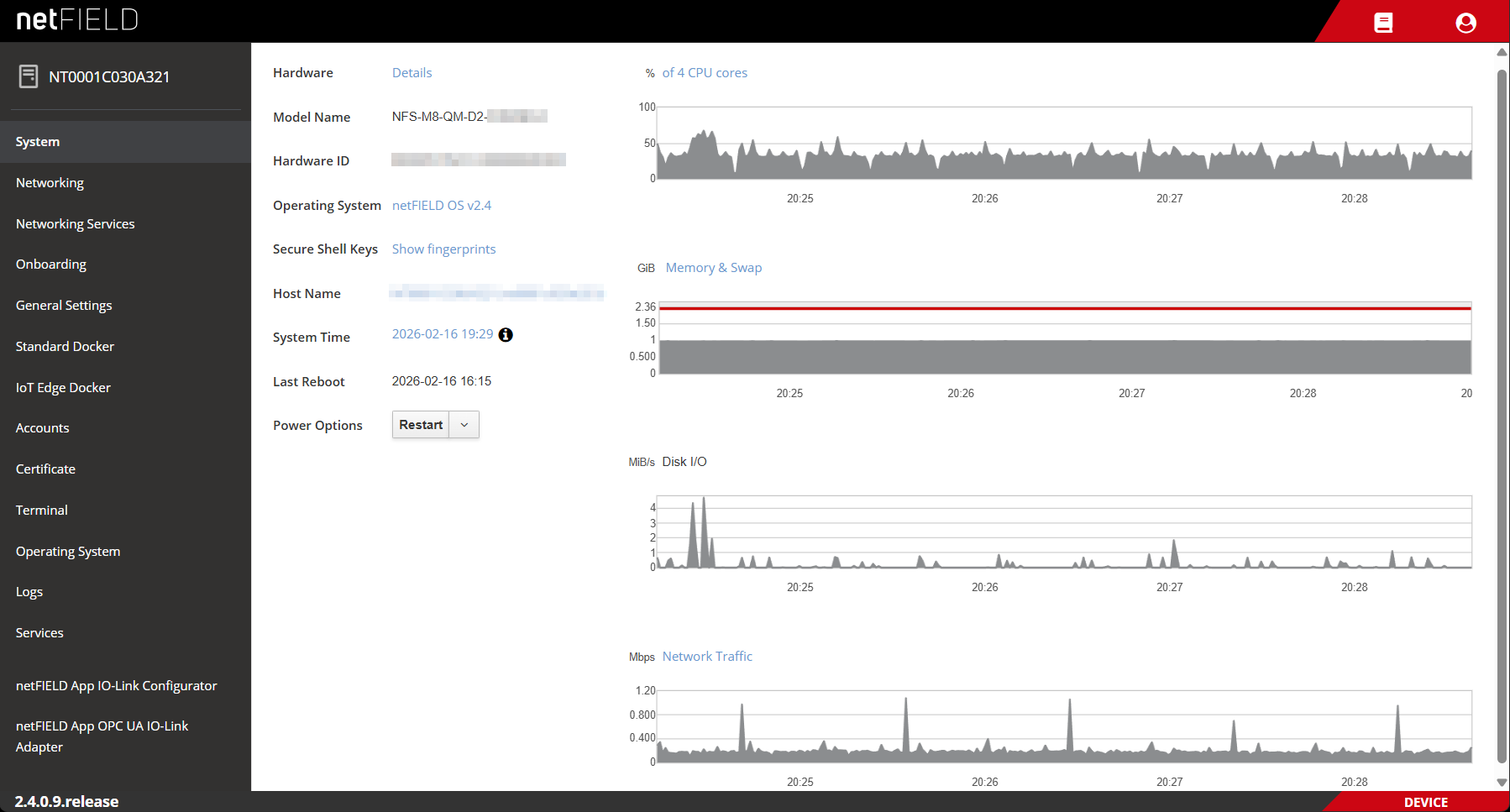This screenshot has width=1510, height=812.
Task: Click the scrollbar down arrow
Action: click(1502, 782)
